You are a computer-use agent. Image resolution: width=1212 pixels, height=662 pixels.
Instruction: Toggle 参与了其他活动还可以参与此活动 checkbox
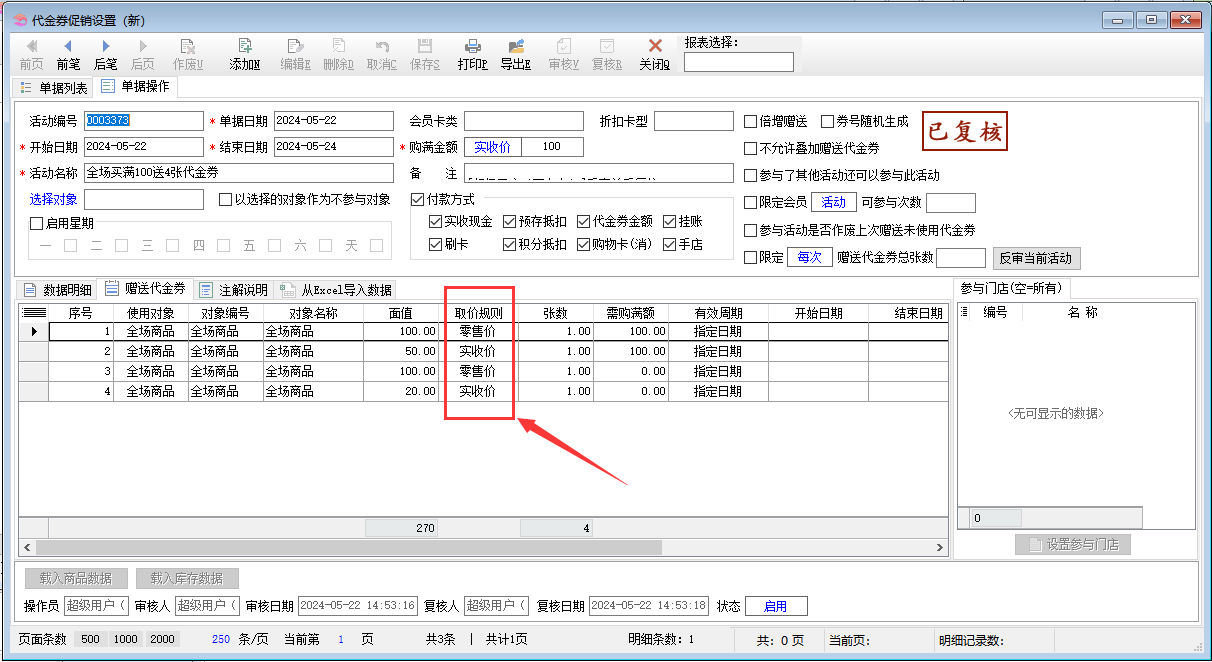pos(751,175)
